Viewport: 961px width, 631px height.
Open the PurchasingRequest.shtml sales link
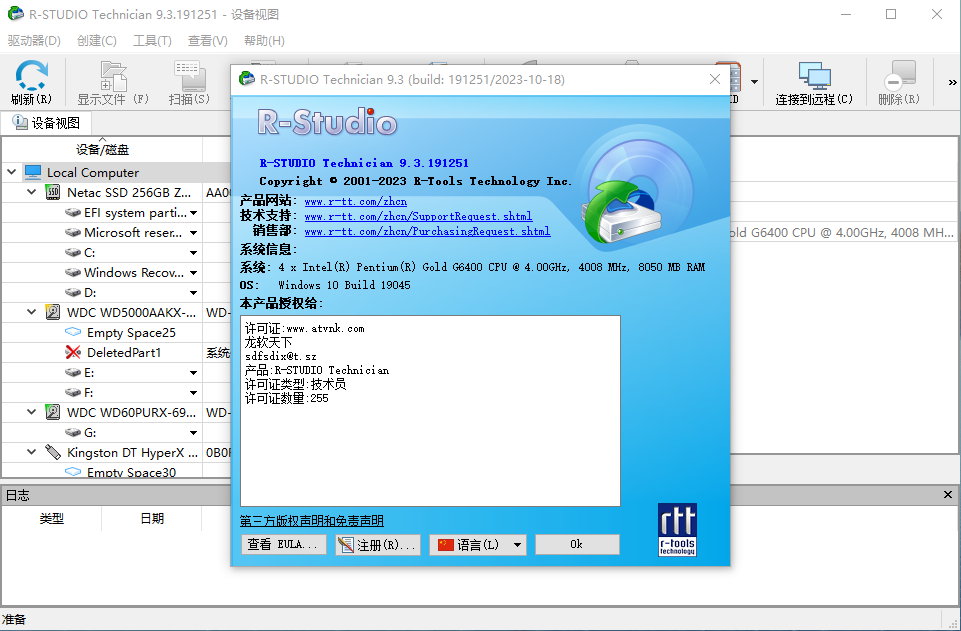tap(427, 232)
